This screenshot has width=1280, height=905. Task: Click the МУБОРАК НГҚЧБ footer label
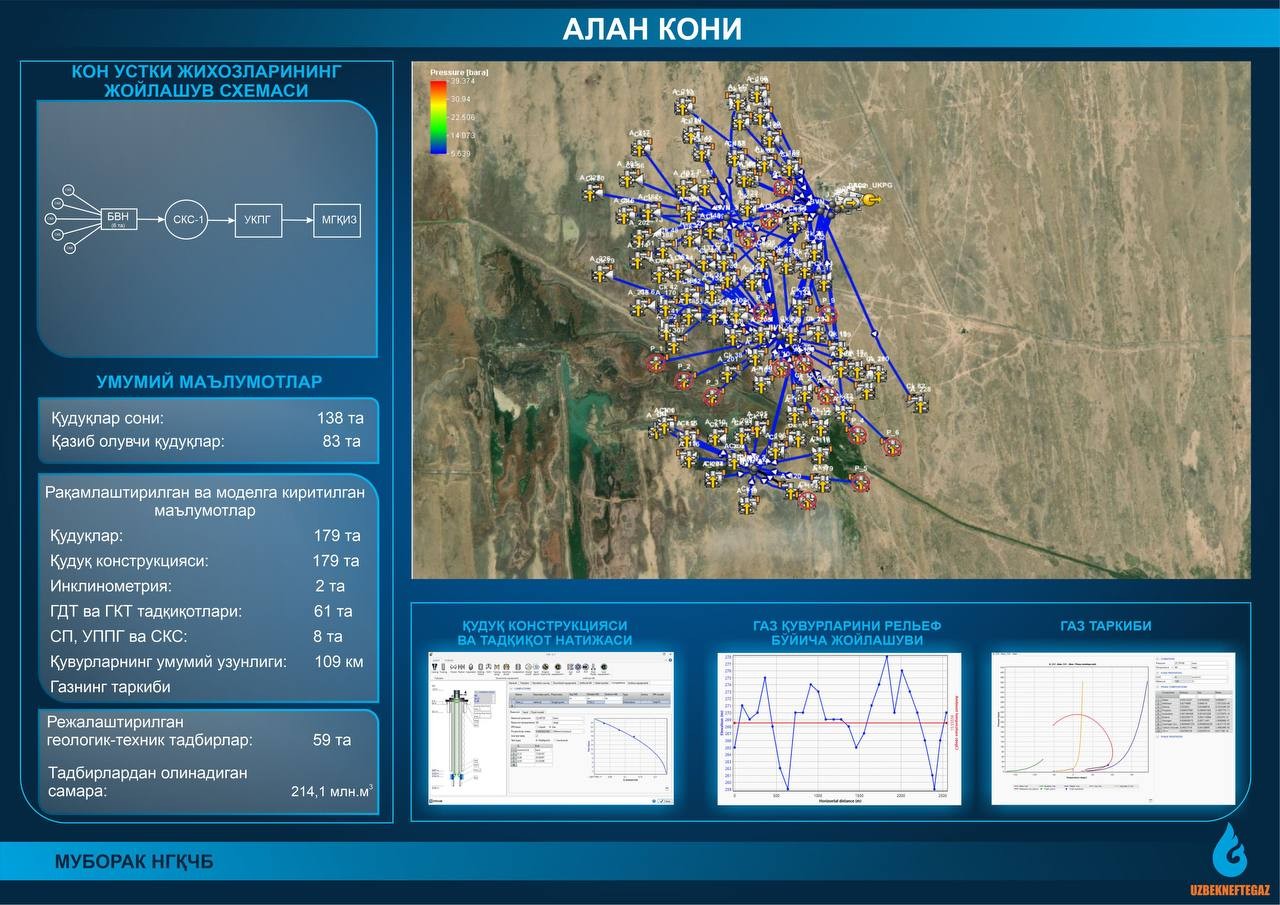pos(133,862)
